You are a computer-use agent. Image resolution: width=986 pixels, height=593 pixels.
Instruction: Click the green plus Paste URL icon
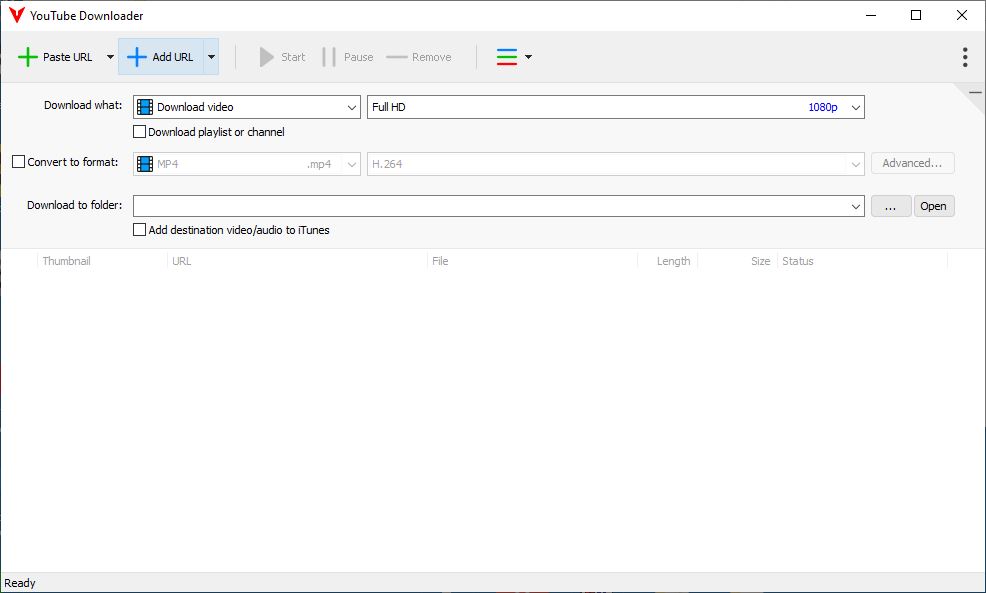coord(28,57)
